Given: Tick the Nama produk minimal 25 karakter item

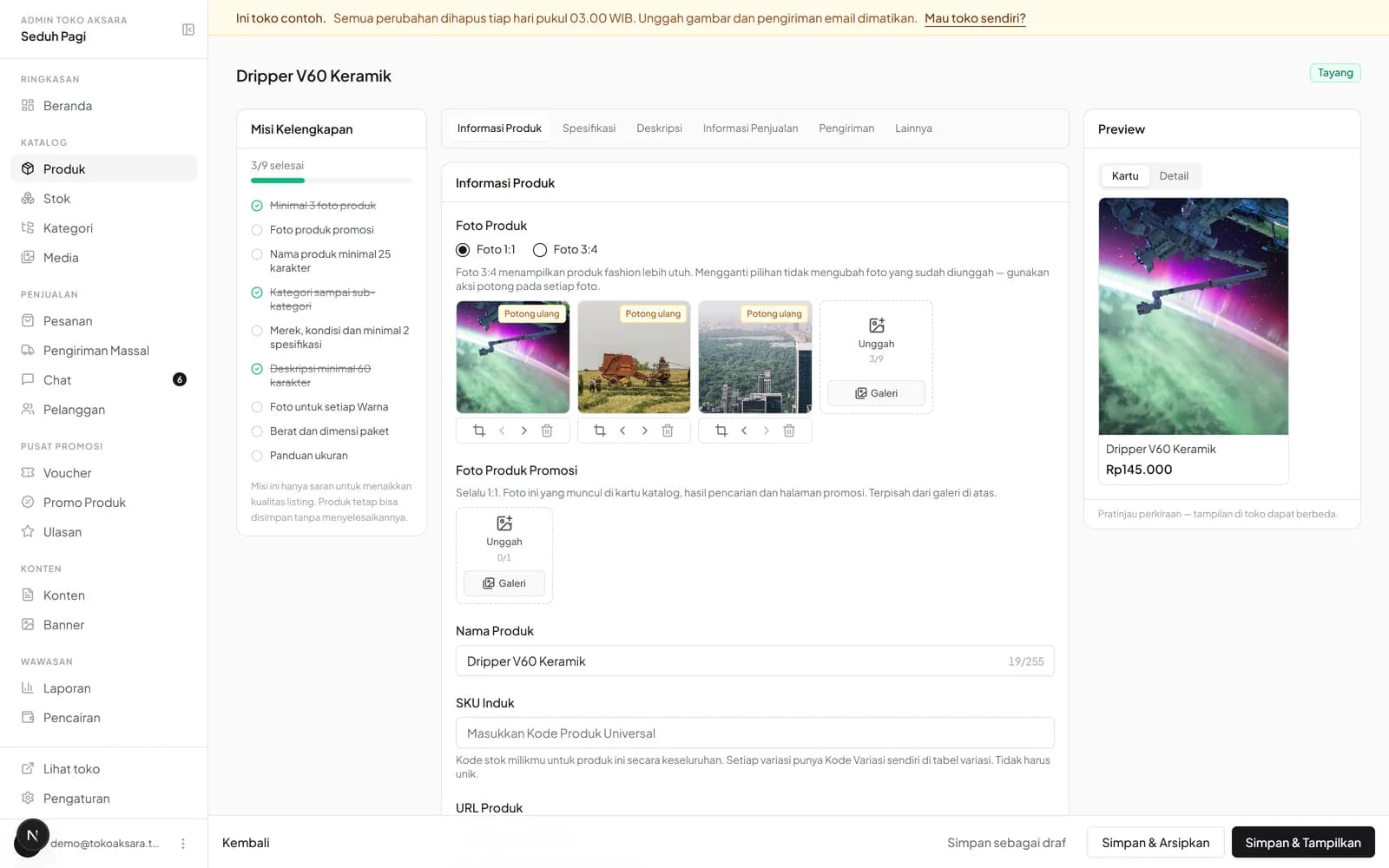Looking at the screenshot, I should pos(257,254).
